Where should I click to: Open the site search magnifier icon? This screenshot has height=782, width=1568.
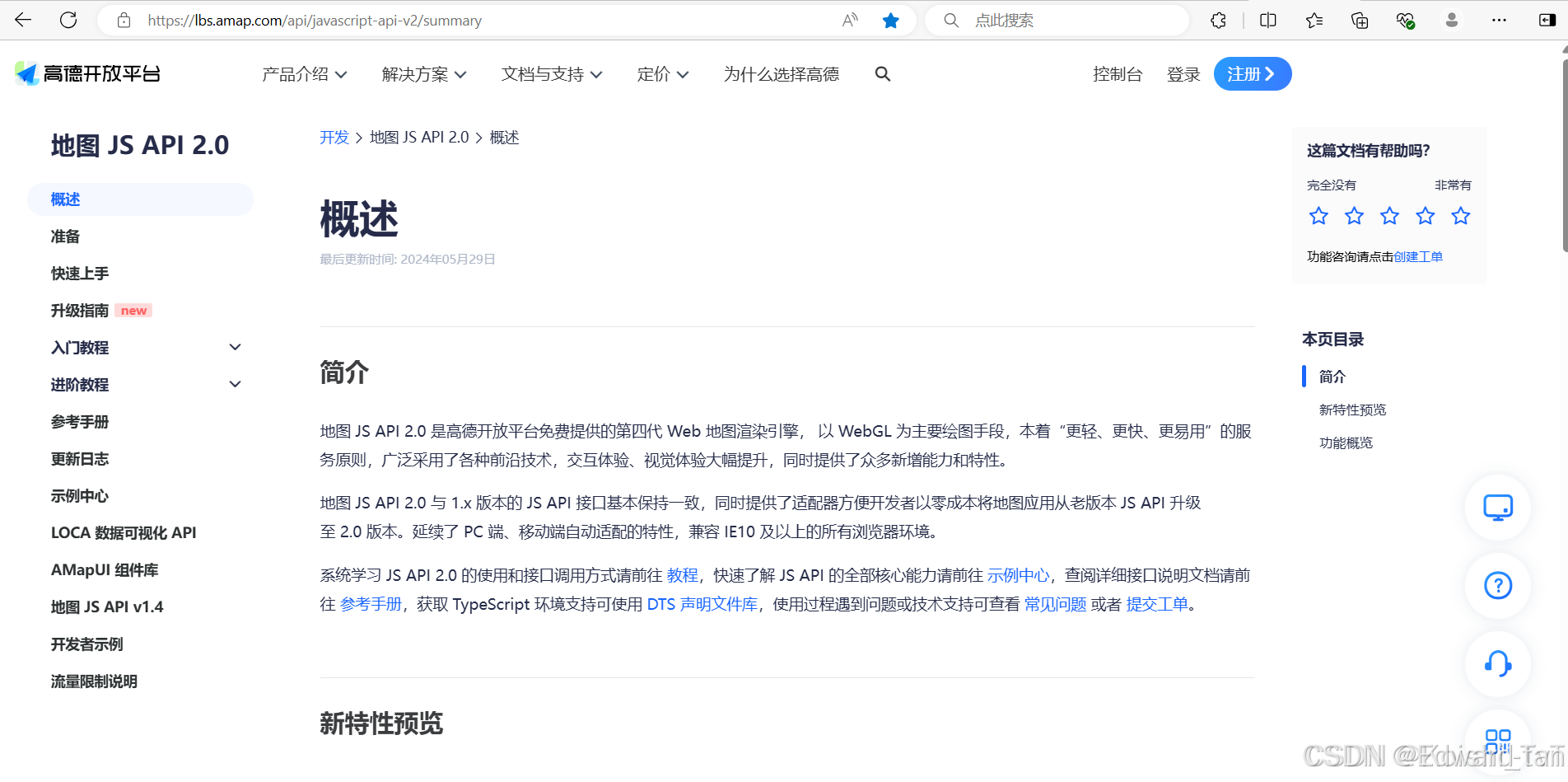[x=883, y=74]
